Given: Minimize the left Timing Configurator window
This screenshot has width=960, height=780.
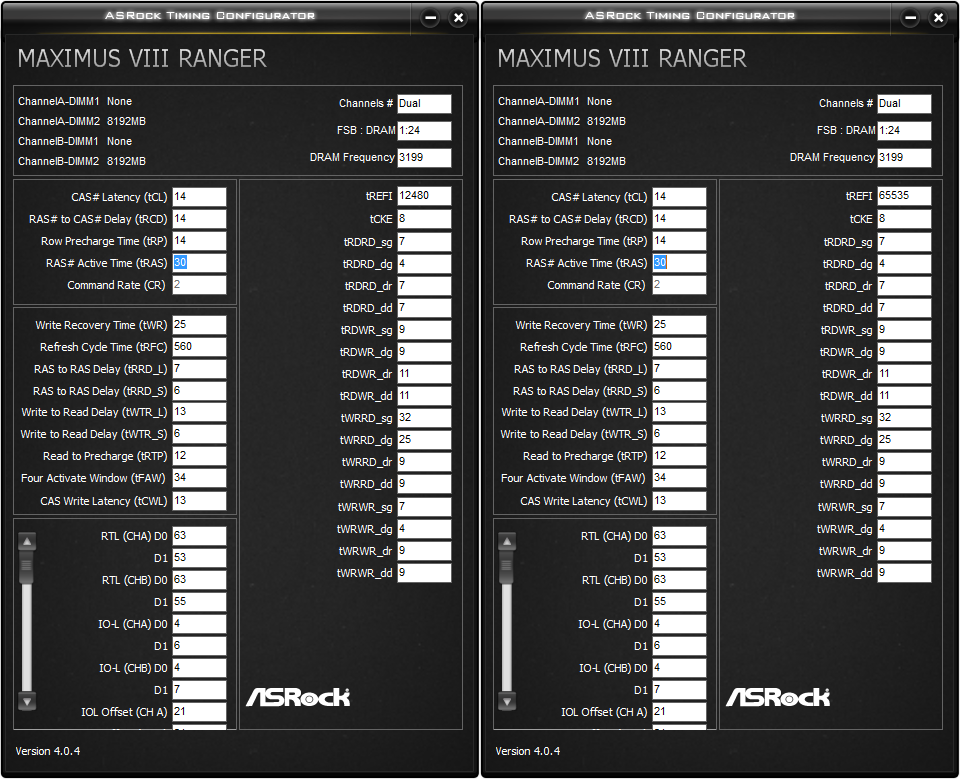Looking at the screenshot, I should pos(430,18).
